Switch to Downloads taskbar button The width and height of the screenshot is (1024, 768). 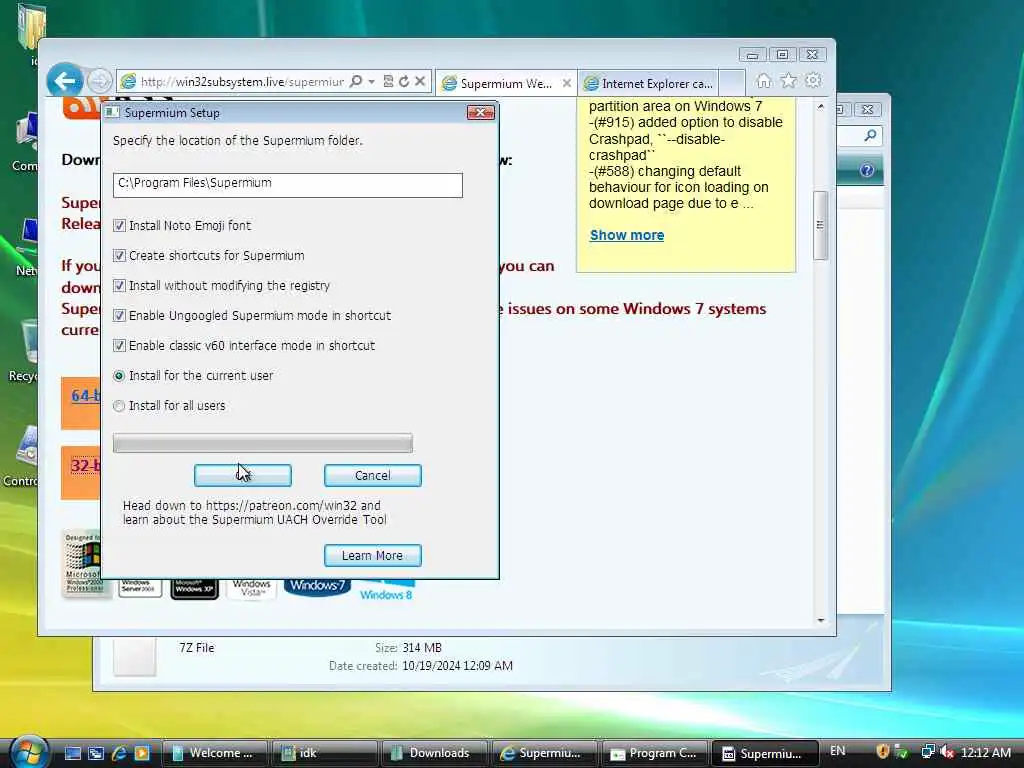[435, 754]
